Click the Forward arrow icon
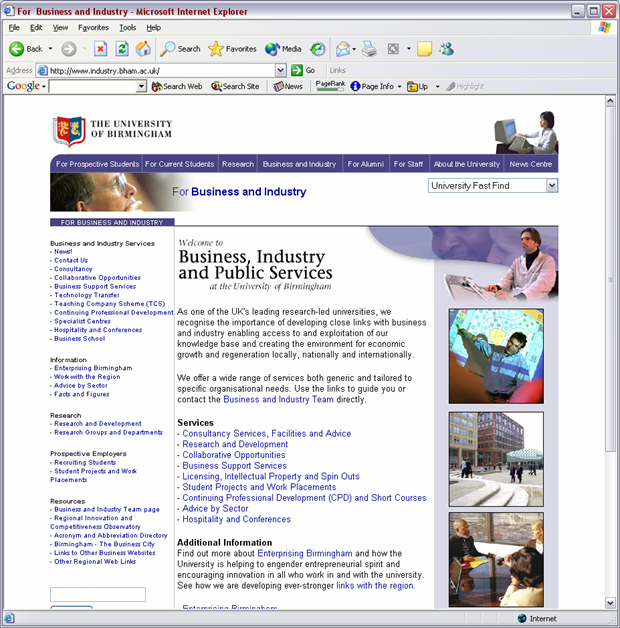This screenshot has height=628, width=620. [68, 49]
